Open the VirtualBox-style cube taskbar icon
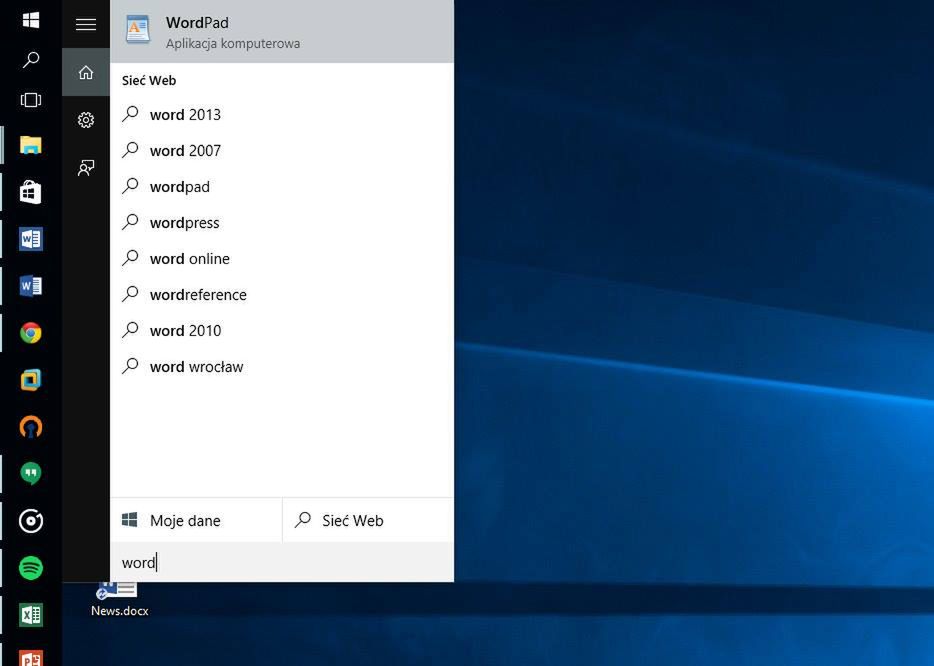 coord(31,379)
